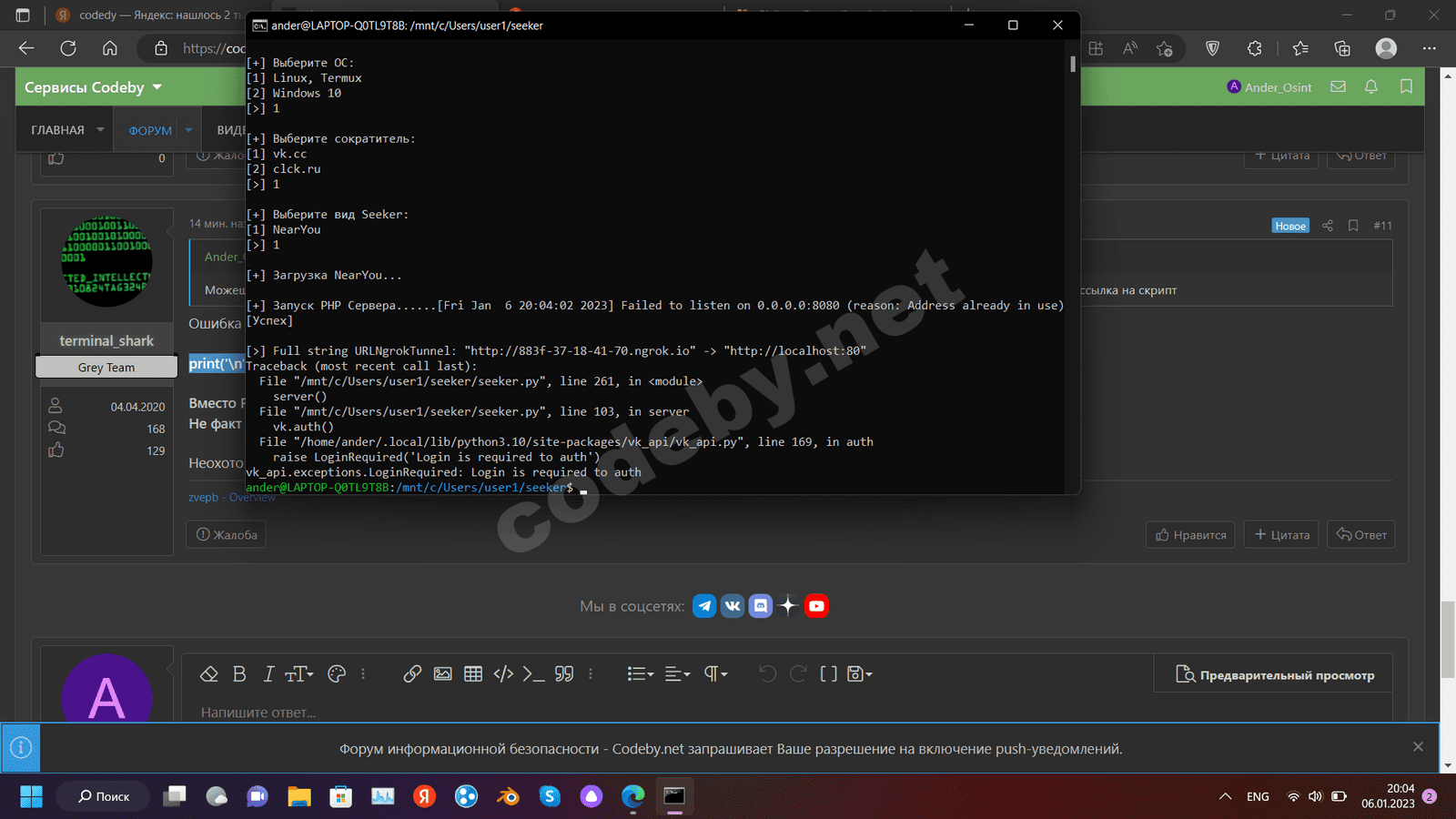Click the insert image icon in editor

tap(443, 674)
